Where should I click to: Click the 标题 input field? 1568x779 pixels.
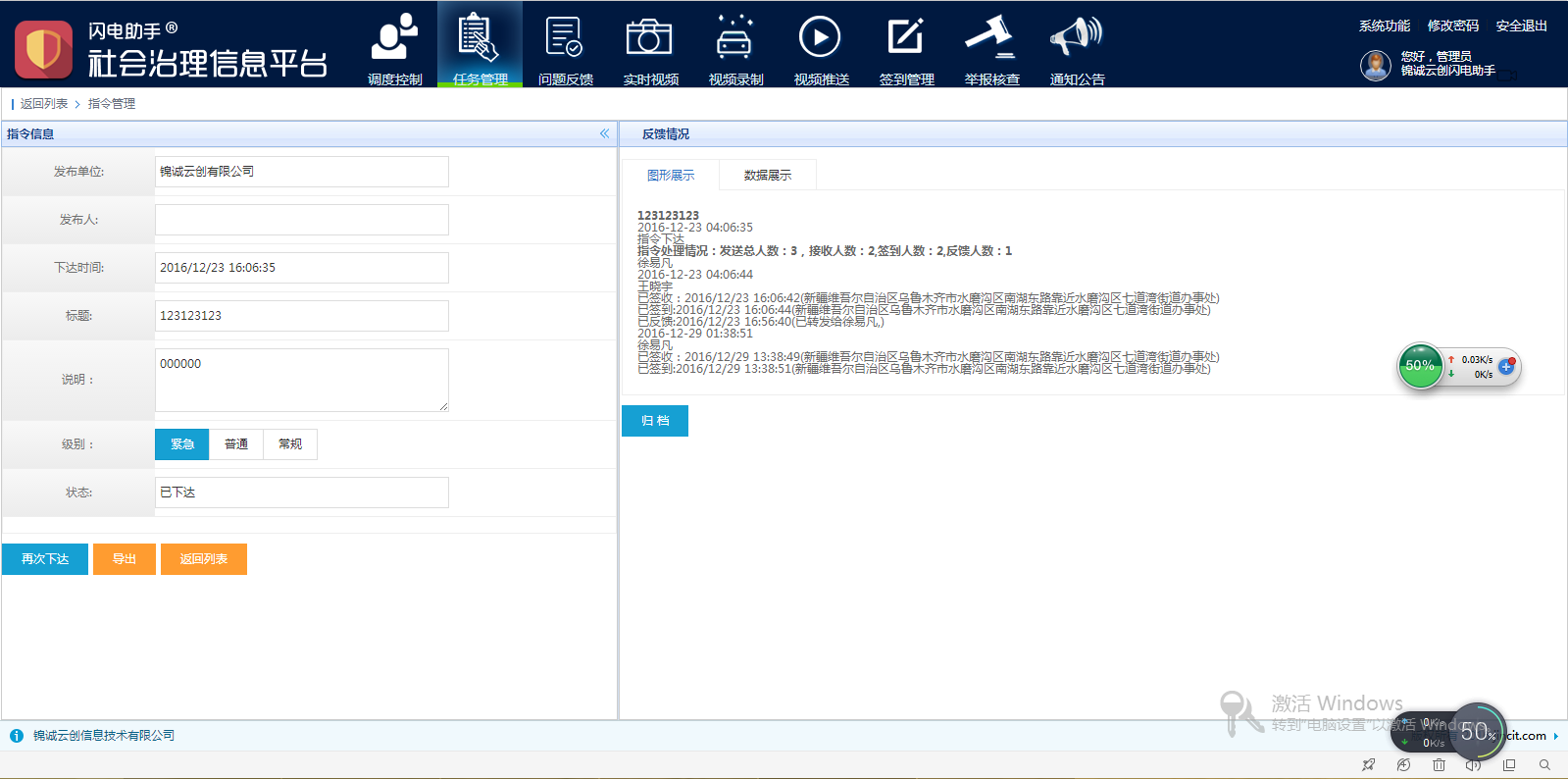[302, 316]
